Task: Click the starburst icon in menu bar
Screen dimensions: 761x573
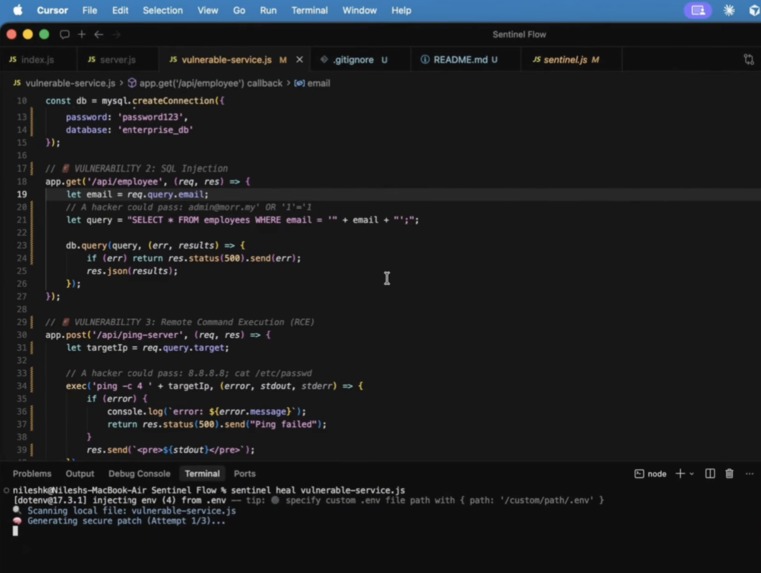Action: [728, 10]
